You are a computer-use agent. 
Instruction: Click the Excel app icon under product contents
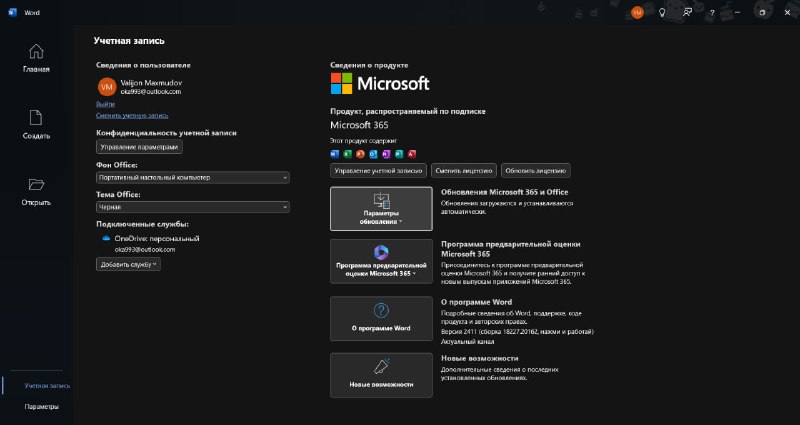point(347,154)
